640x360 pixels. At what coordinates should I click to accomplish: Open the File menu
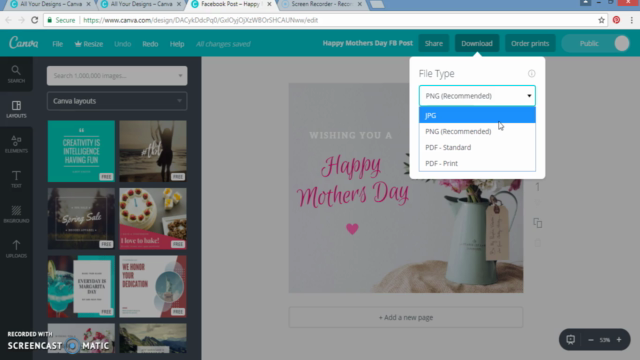(58, 44)
